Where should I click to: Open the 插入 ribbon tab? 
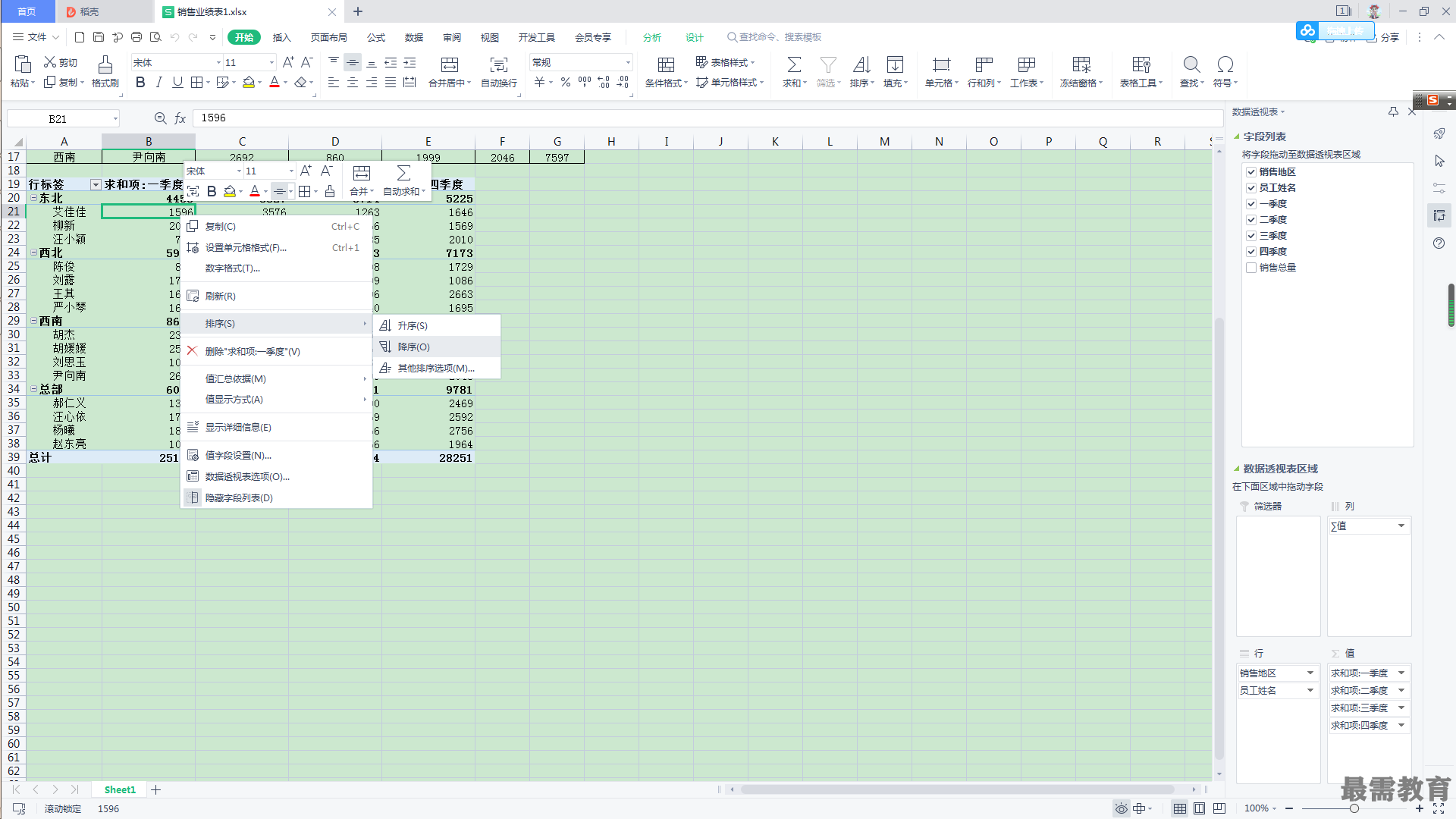[282, 37]
